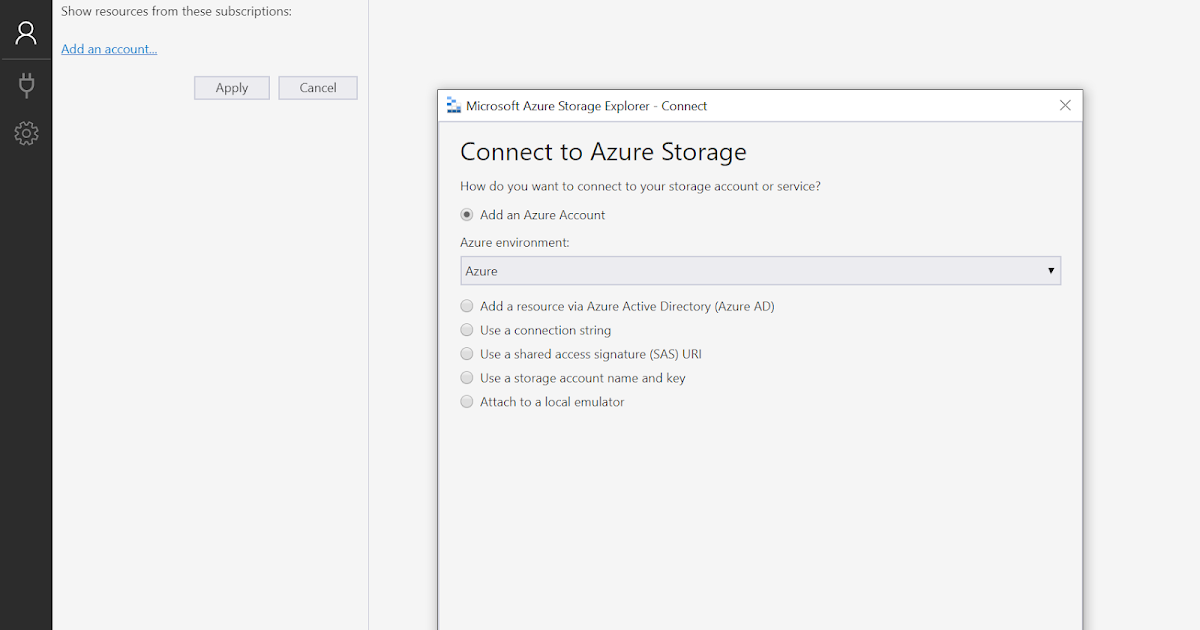Viewport: 1200px width, 630px height.
Task: Close the Connect to Azure Storage dialog
Action: [1065, 105]
